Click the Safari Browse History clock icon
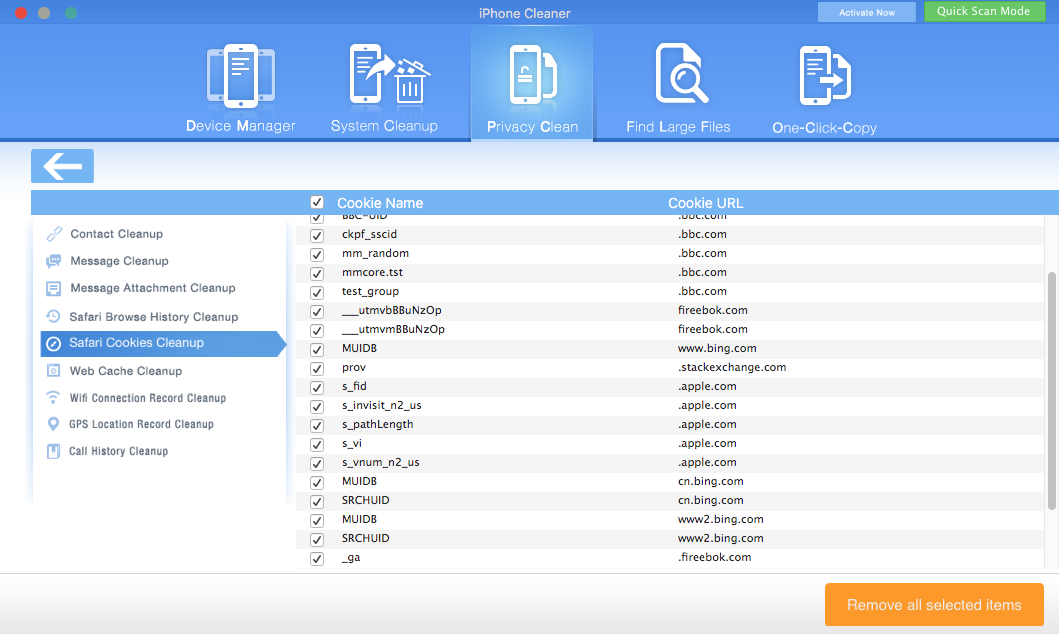 [53, 317]
